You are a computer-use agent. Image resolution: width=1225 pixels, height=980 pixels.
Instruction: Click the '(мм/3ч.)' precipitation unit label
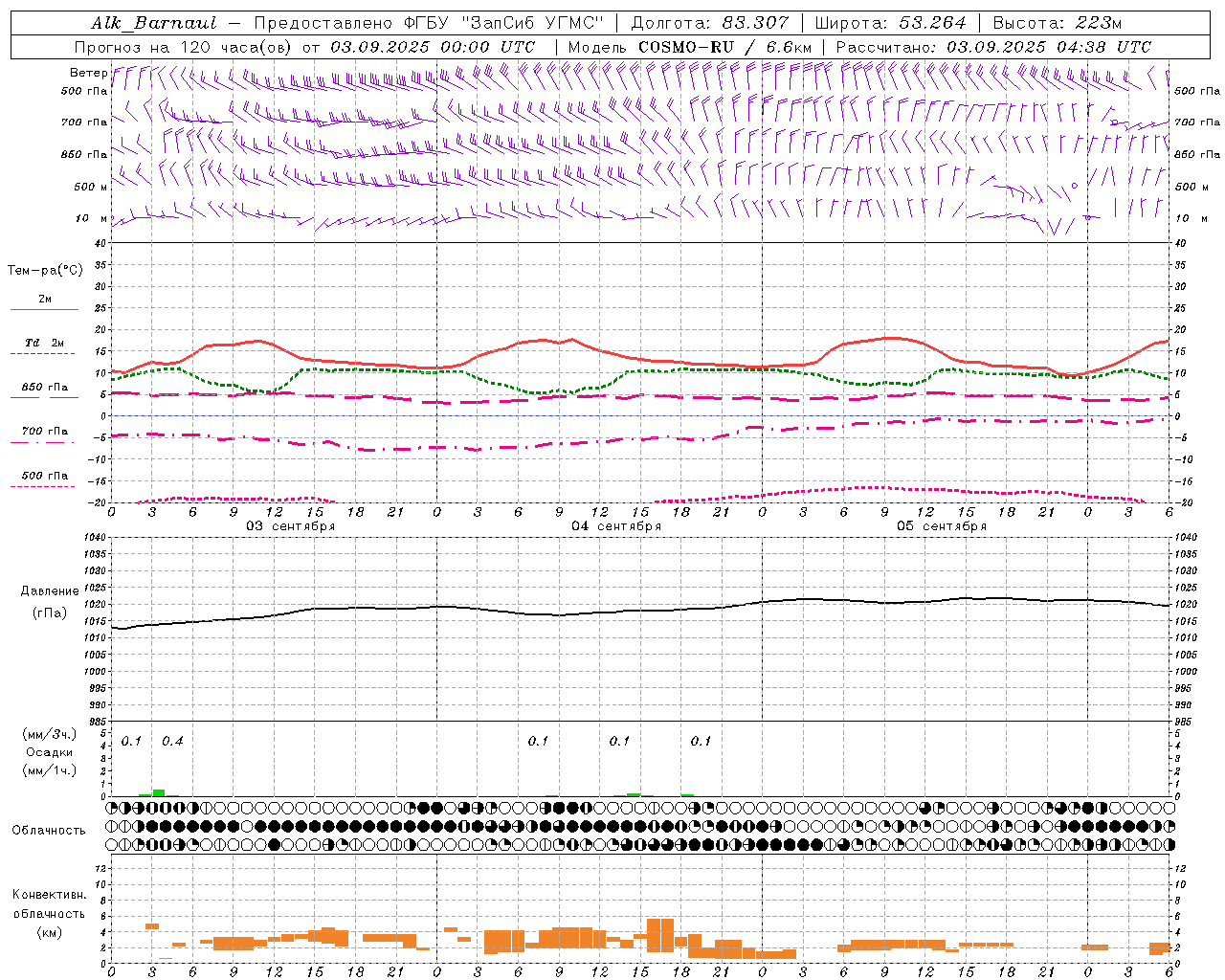pyautogui.click(x=50, y=734)
